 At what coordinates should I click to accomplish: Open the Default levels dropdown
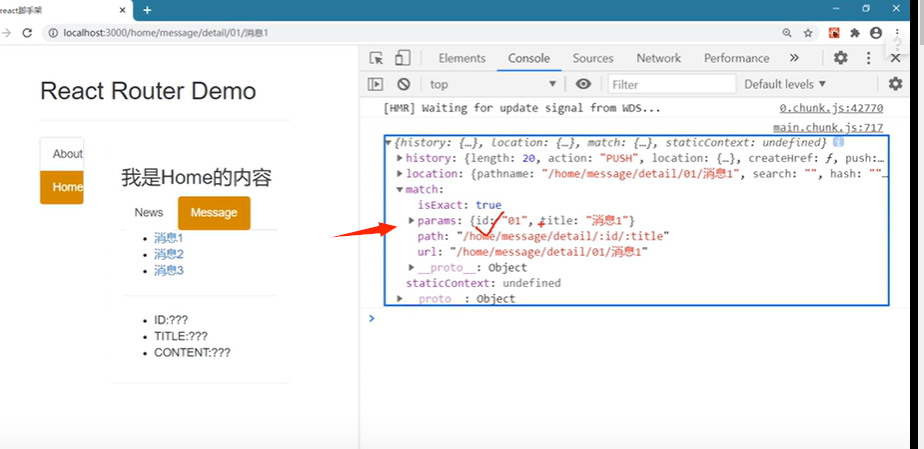click(x=785, y=84)
